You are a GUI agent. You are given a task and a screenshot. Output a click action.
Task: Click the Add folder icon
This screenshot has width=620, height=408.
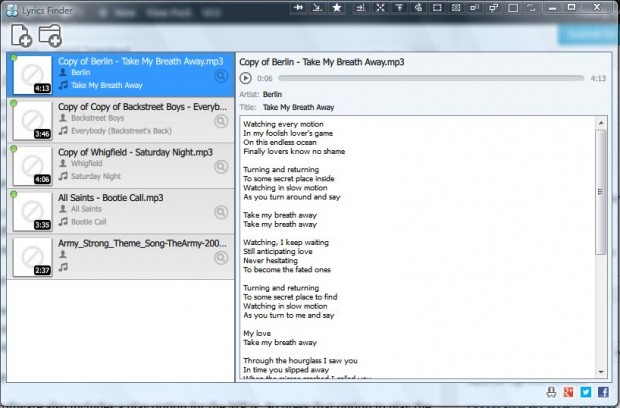pos(51,35)
